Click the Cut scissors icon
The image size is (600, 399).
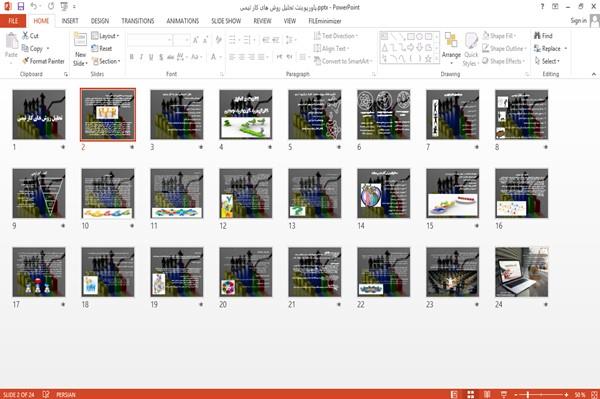(26, 36)
